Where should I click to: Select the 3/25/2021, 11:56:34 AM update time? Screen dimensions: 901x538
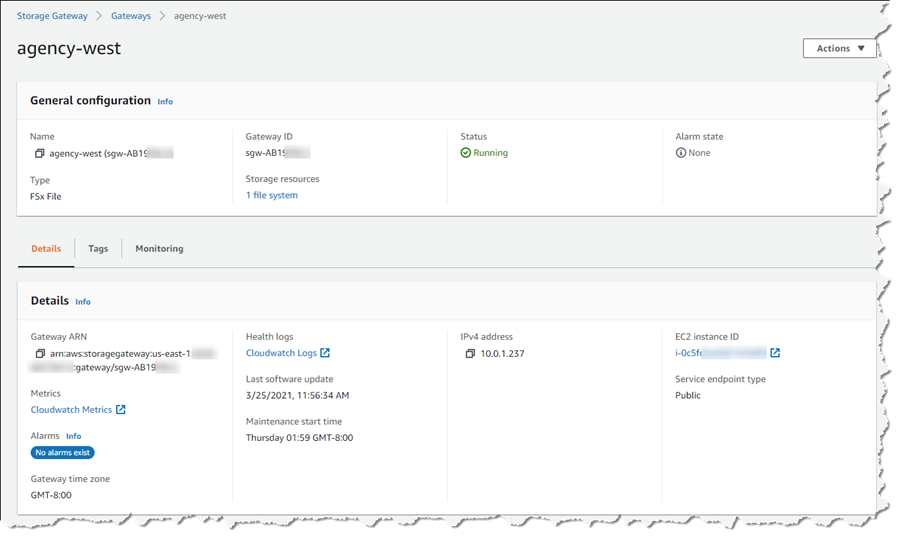(x=298, y=395)
